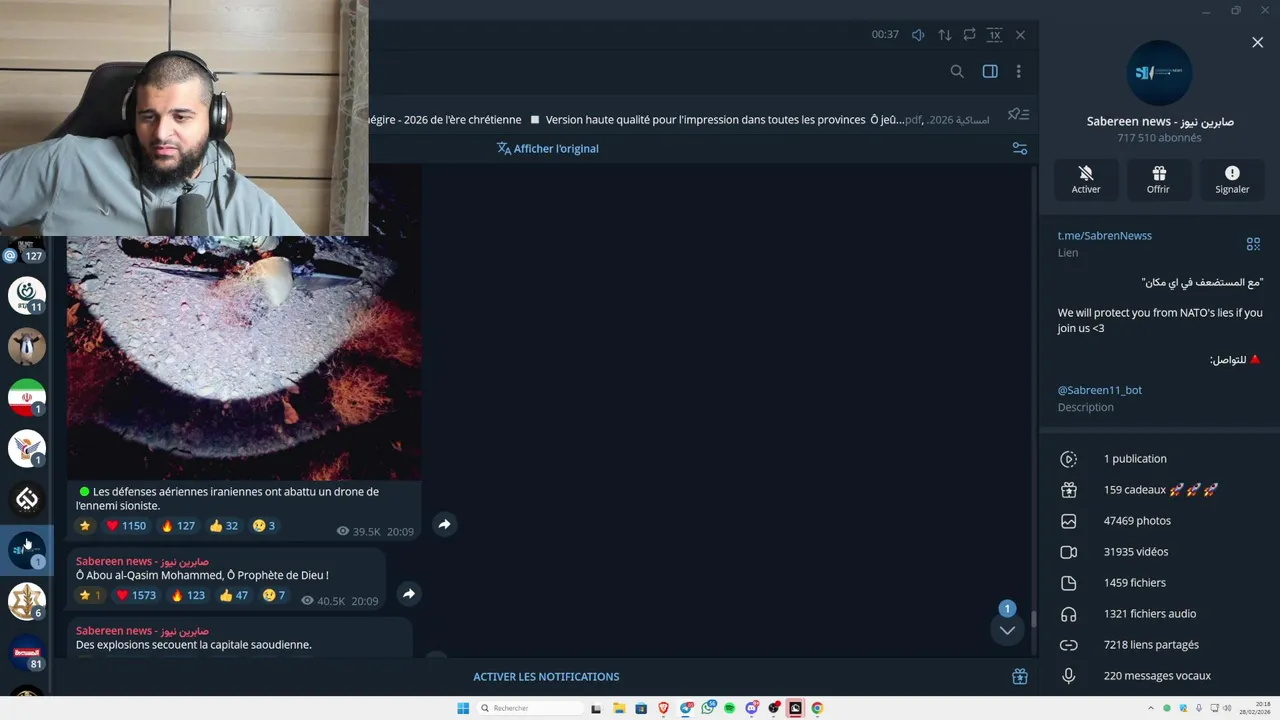Click the star reaction on drone message
Image resolution: width=1280 pixels, height=720 pixels.
click(x=85, y=526)
